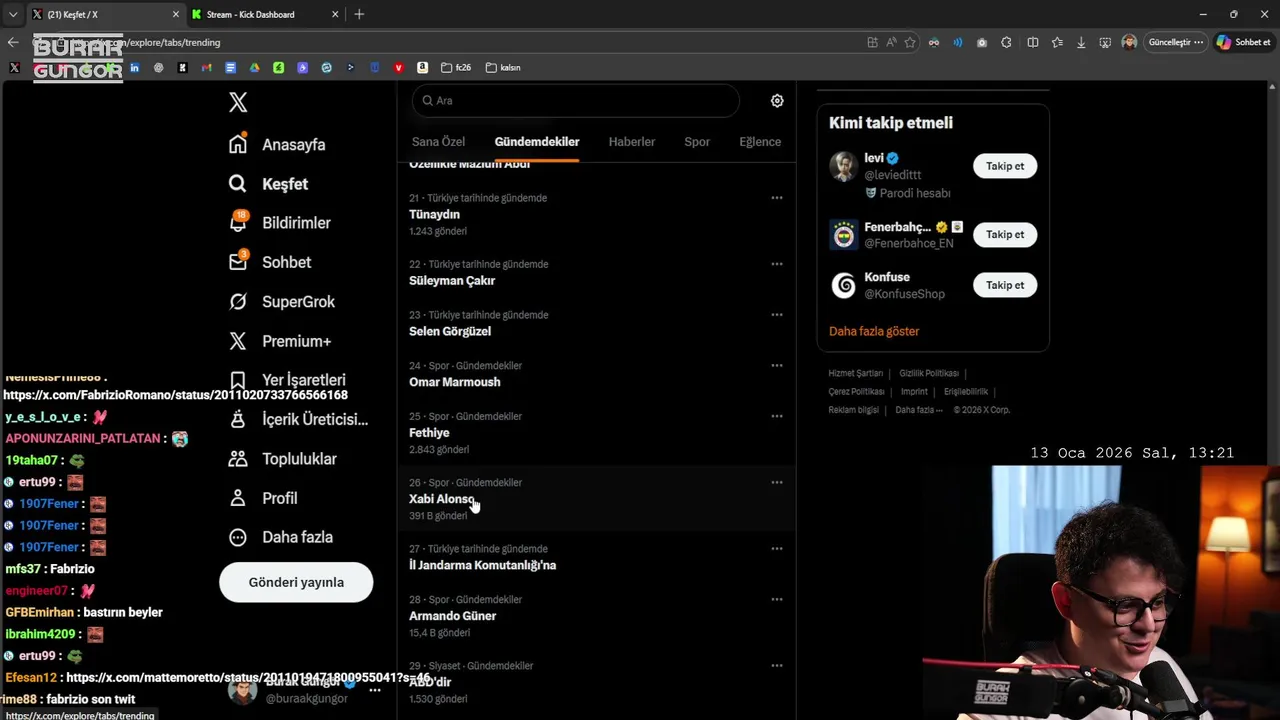Viewport: 1280px width, 720px height.
Task: Switch to Spor tab
Action: [697, 142]
